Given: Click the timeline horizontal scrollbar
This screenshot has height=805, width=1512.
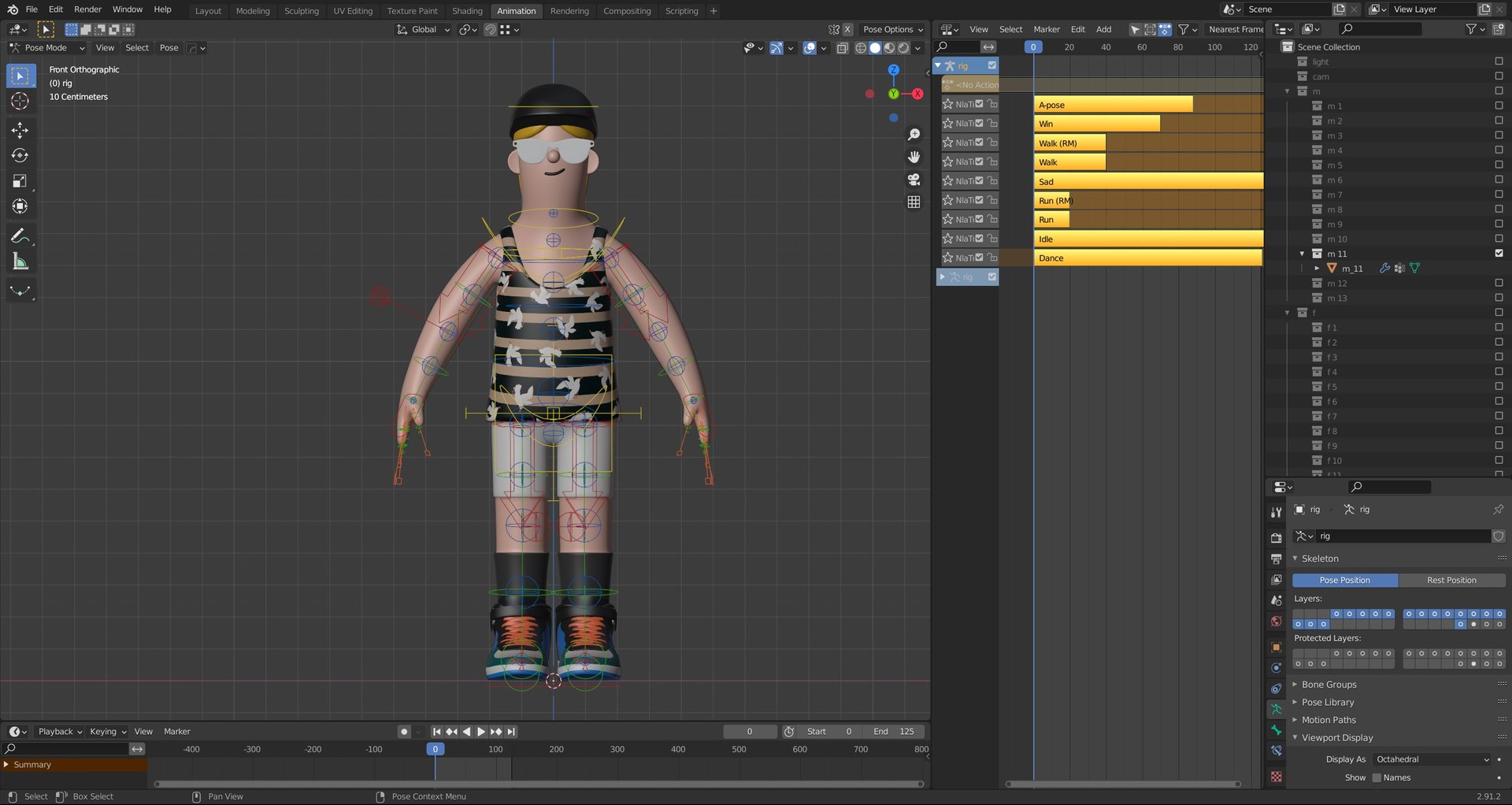Looking at the screenshot, I should [x=539, y=785].
